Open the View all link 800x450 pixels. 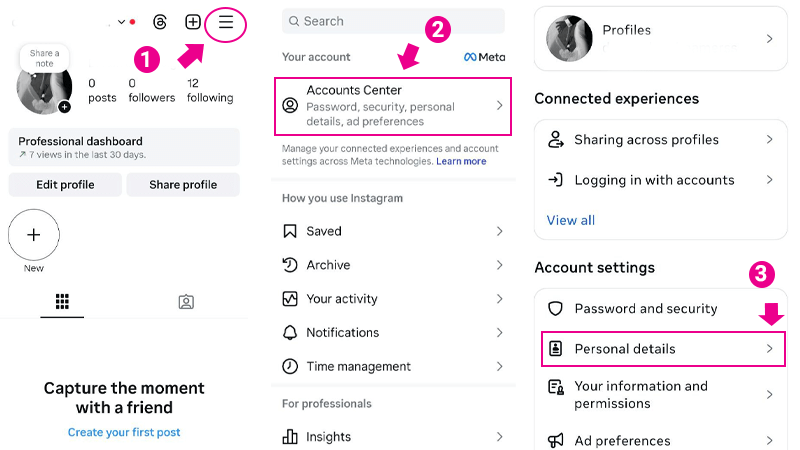tap(570, 220)
